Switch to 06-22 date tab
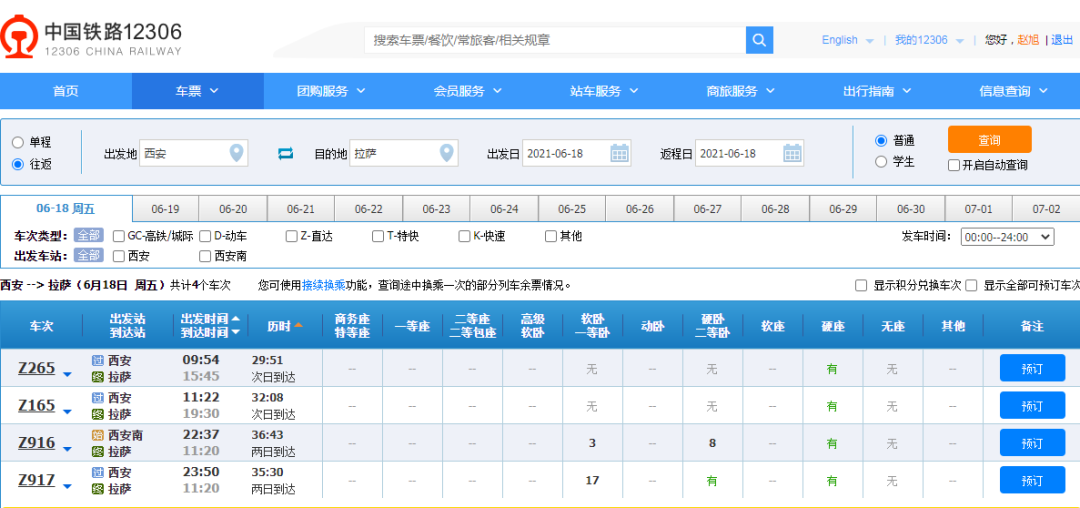1080x508 pixels. tap(368, 209)
